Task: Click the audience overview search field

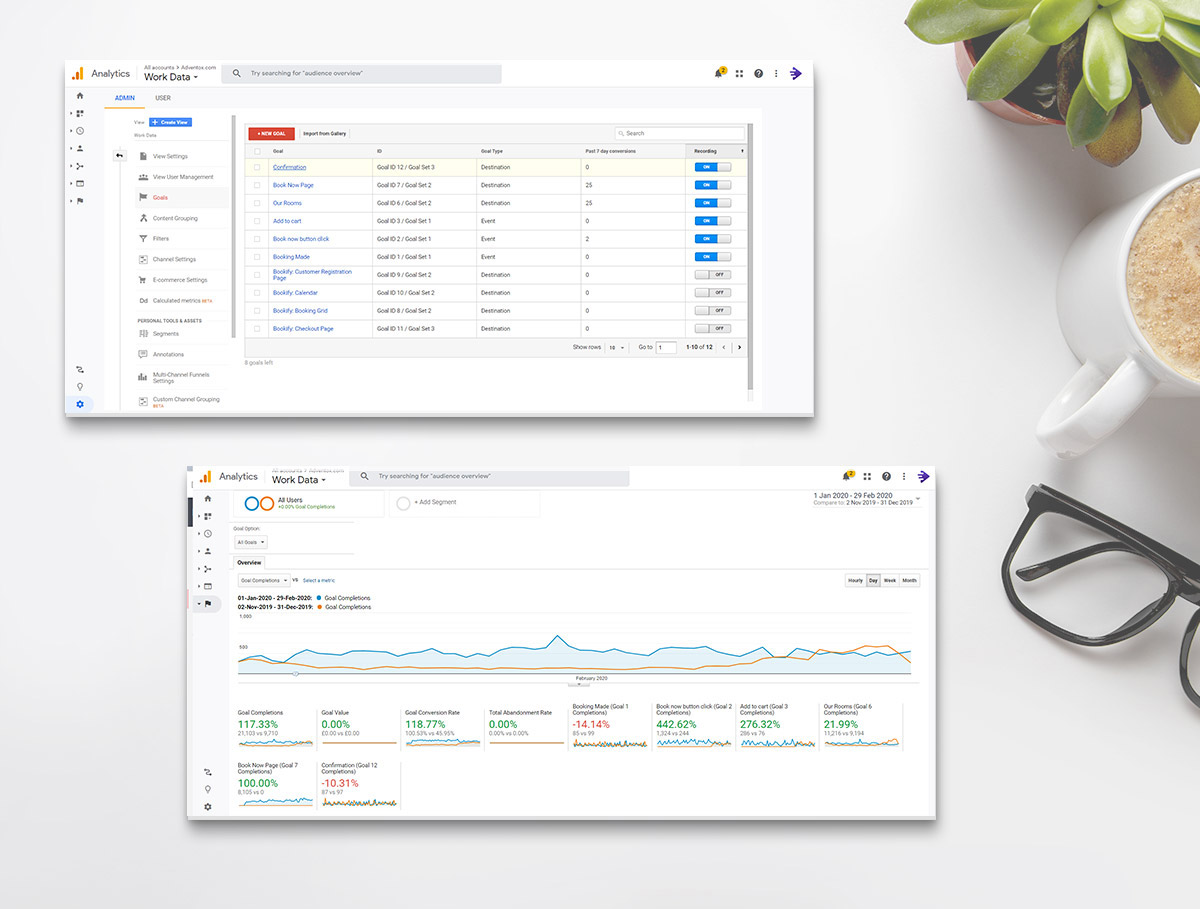Action: point(360,73)
